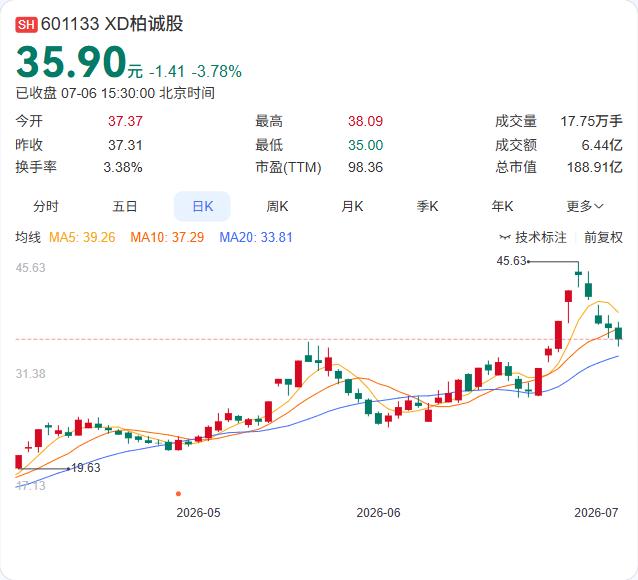Click the 最高 value 38.09

(x=365, y=121)
